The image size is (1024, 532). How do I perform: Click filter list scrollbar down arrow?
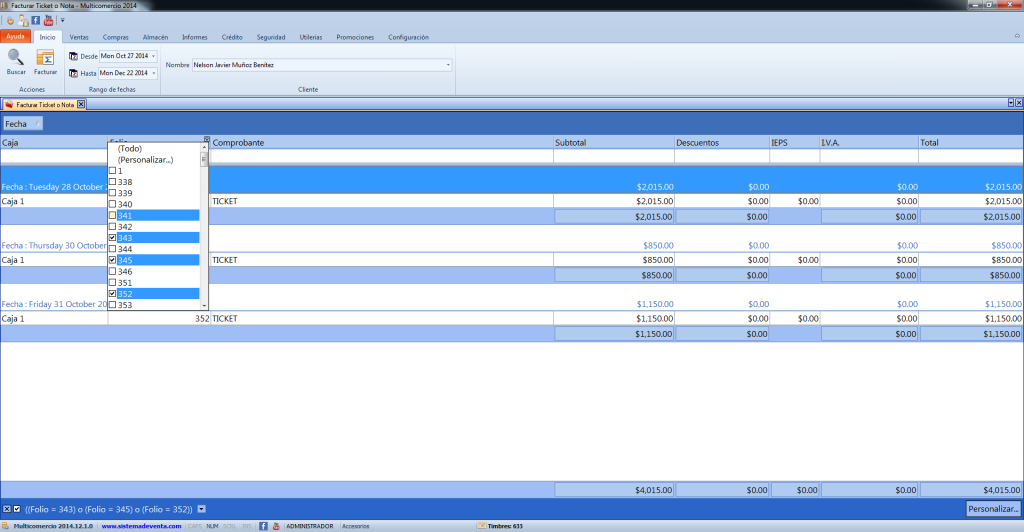204,305
